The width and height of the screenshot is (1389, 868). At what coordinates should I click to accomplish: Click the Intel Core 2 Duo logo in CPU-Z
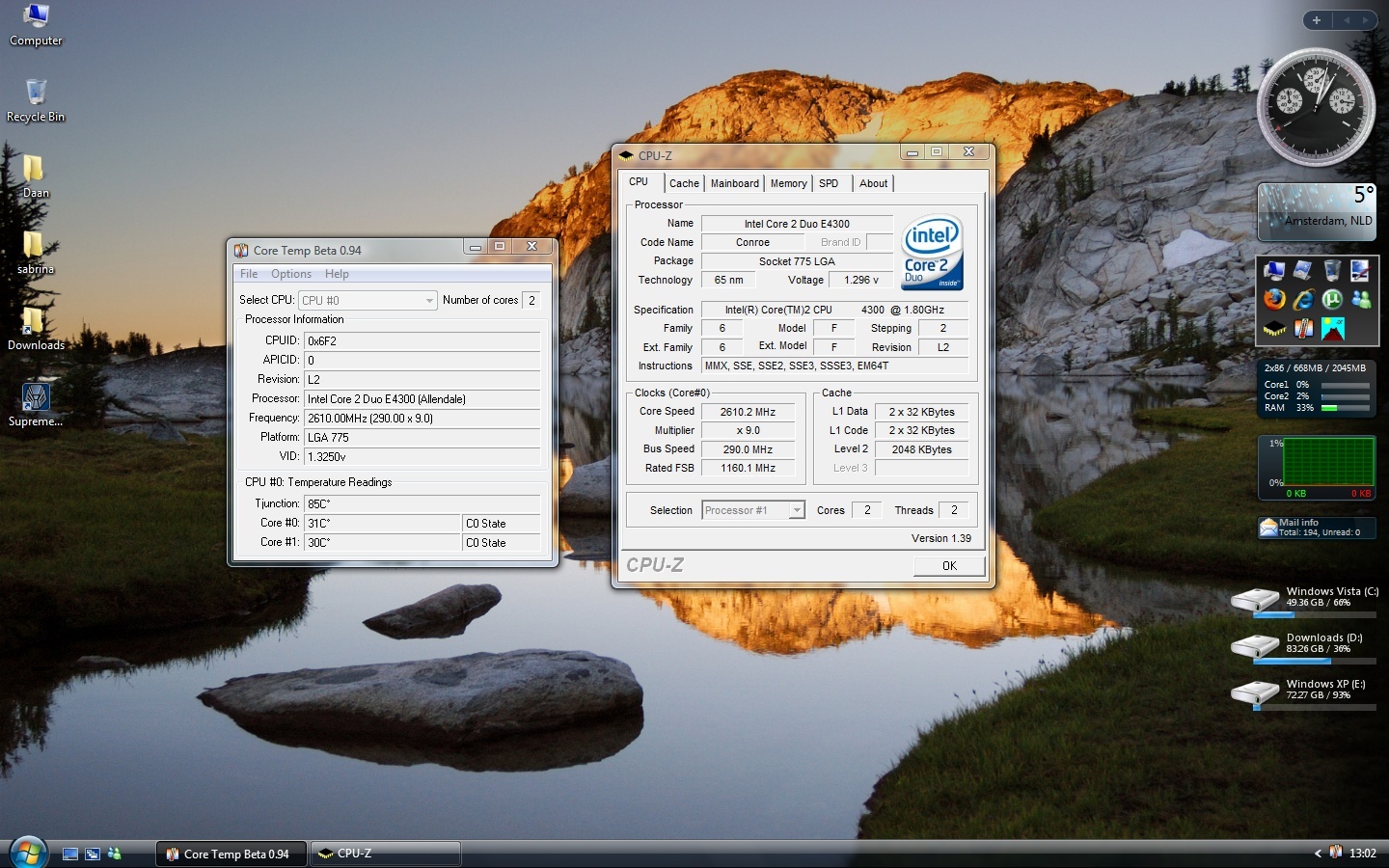tap(933, 253)
